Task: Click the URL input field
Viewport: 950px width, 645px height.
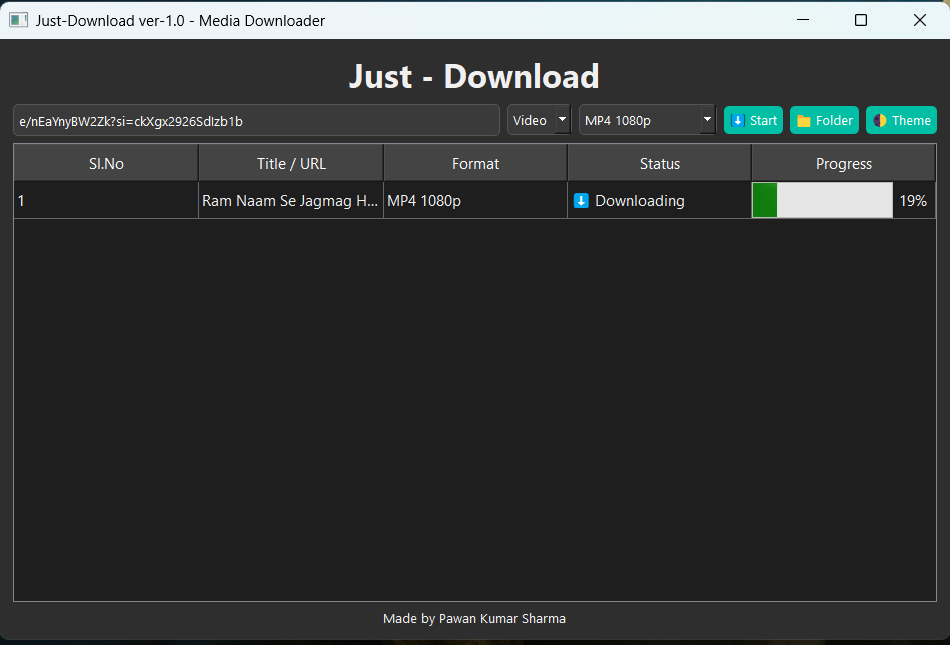Action: point(255,120)
